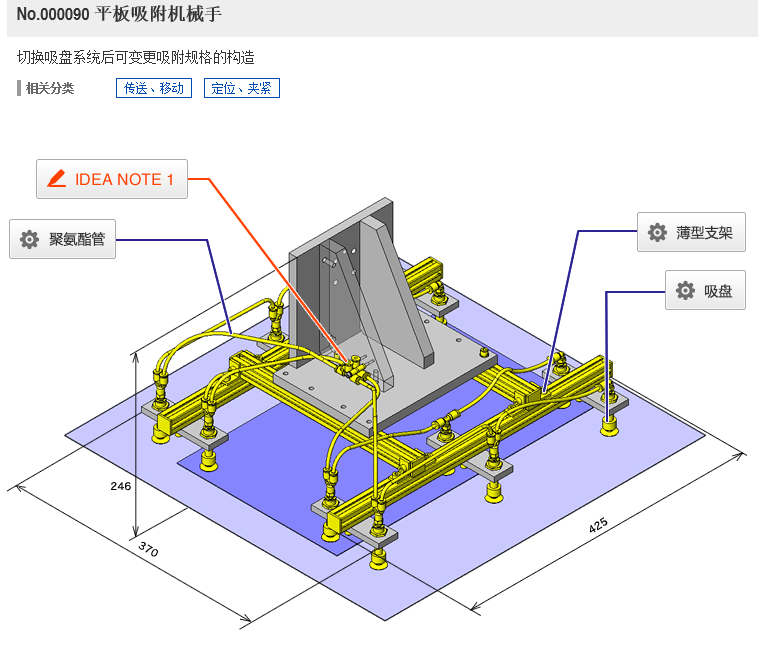
Task: Click the gear icon beside 吸盘
Action: pyautogui.click(x=685, y=290)
